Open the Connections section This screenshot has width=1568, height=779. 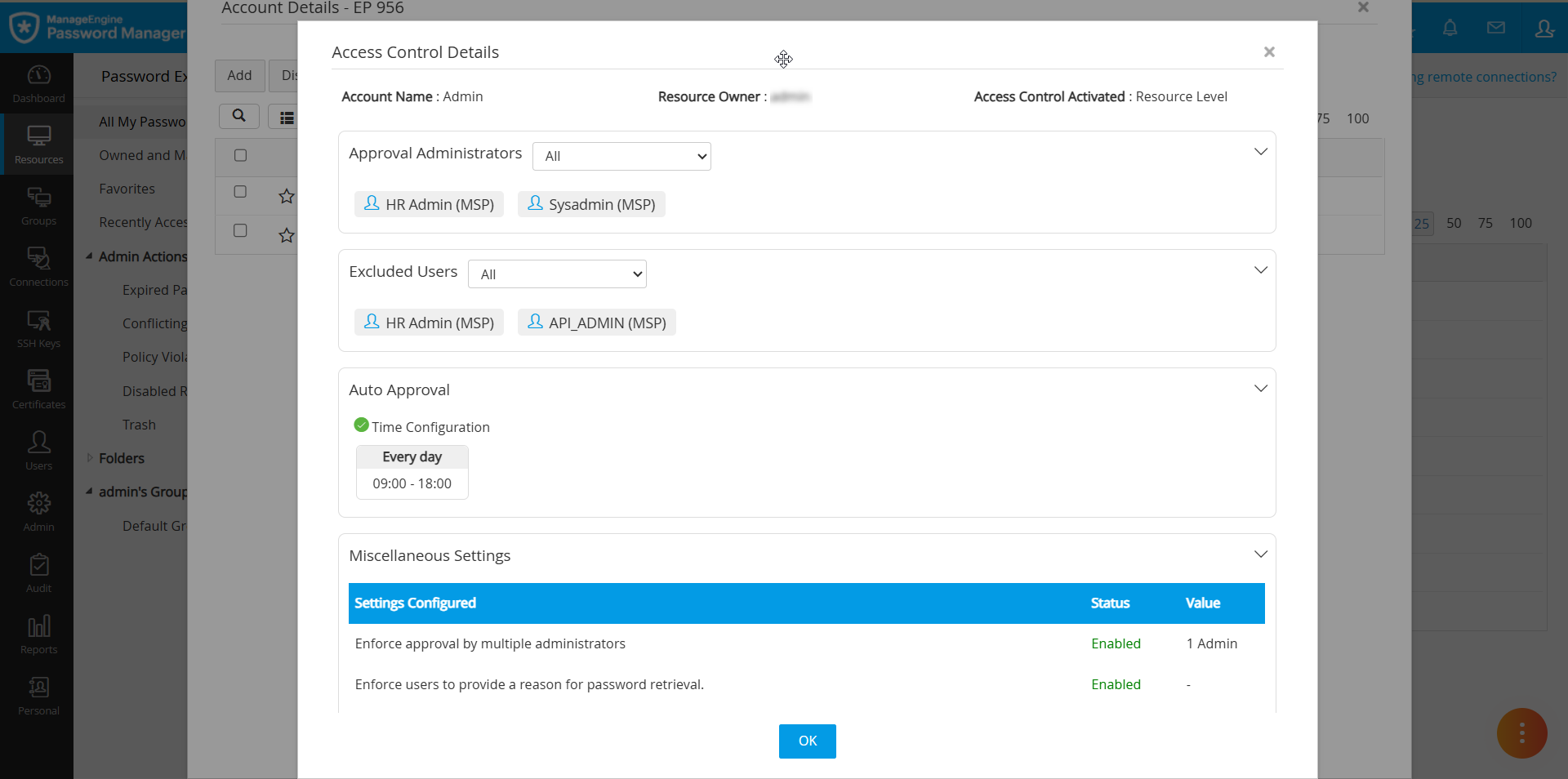tap(38, 265)
